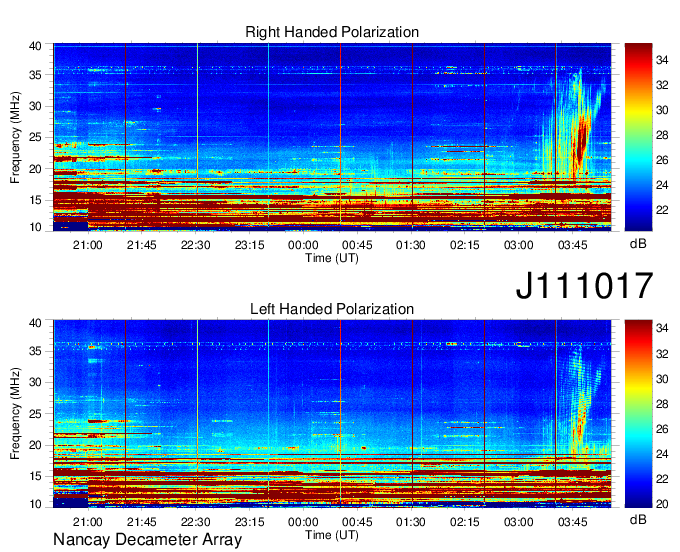Click the 22 value on the upper colorbar scale
The width and height of the screenshot is (680, 552).
click(x=662, y=210)
